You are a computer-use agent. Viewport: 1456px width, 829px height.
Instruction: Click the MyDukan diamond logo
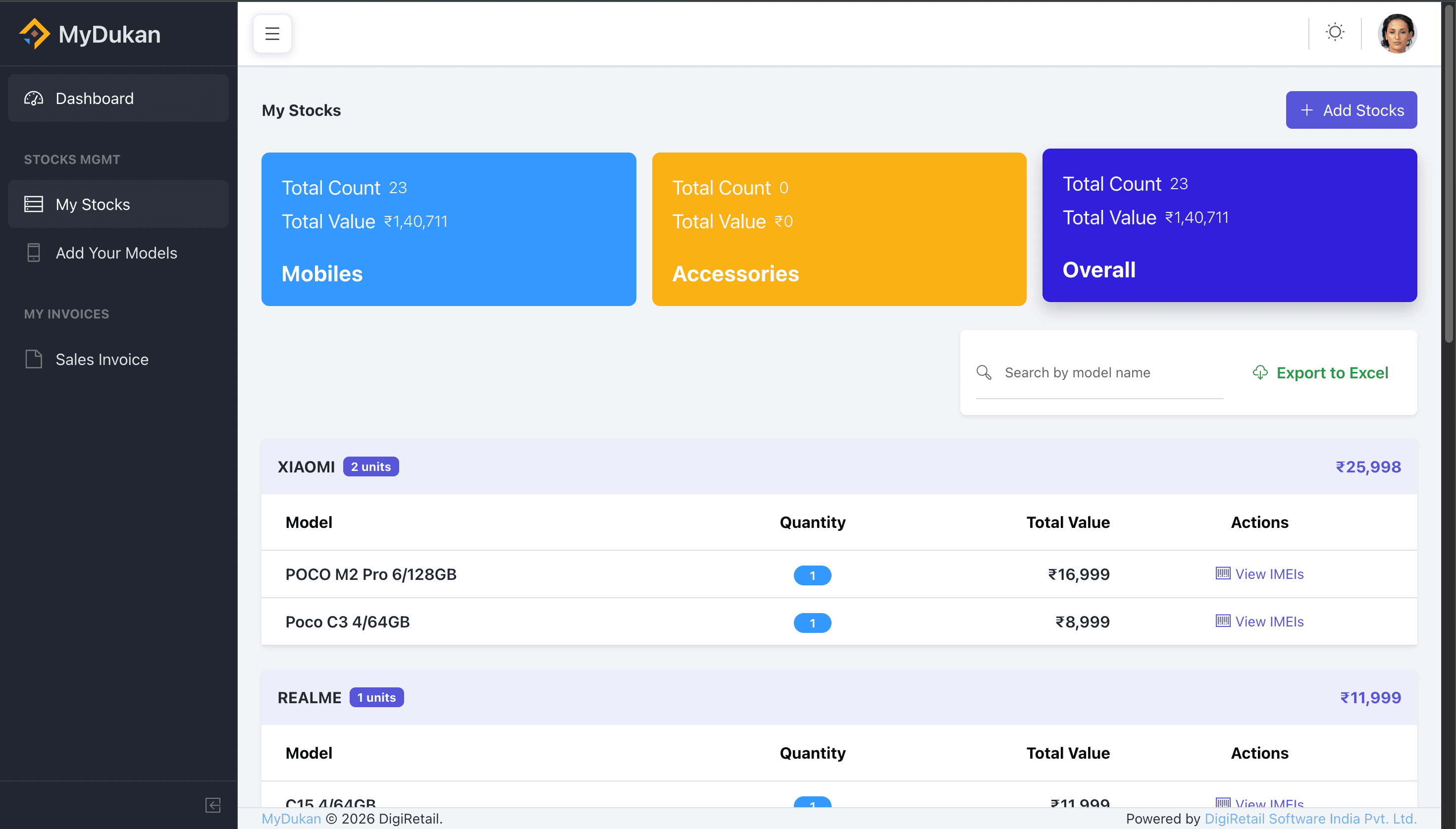point(35,33)
